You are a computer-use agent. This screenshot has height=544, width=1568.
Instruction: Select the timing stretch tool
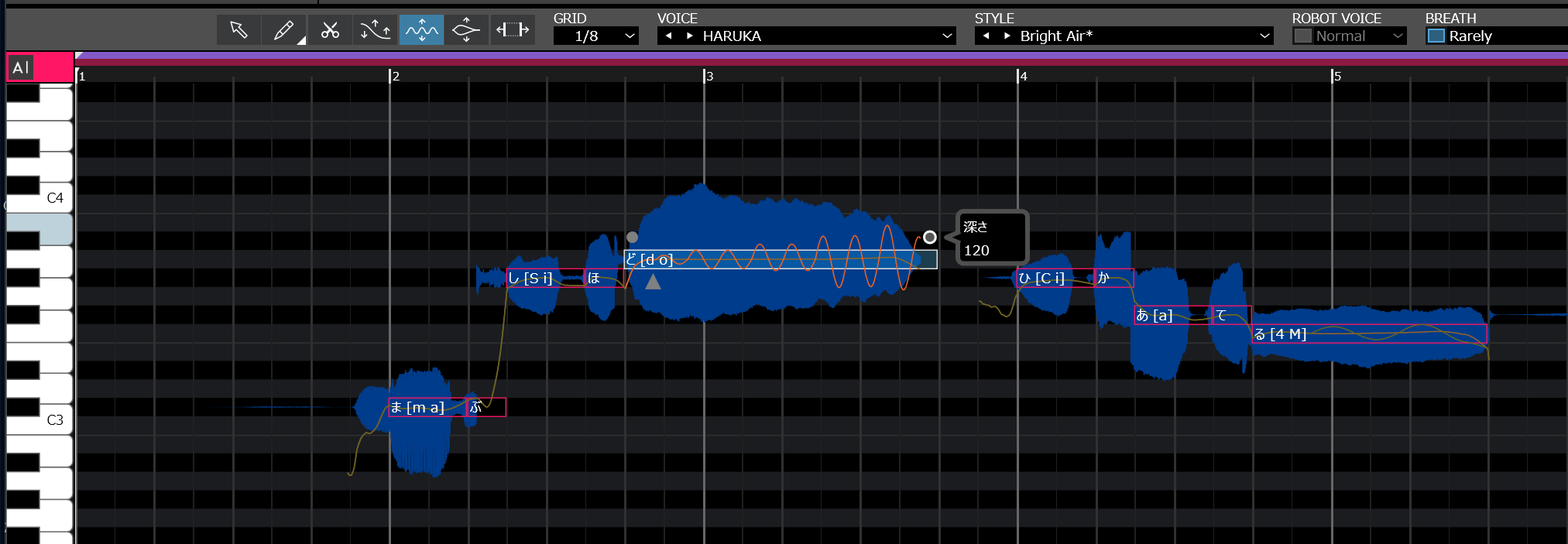(x=513, y=30)
